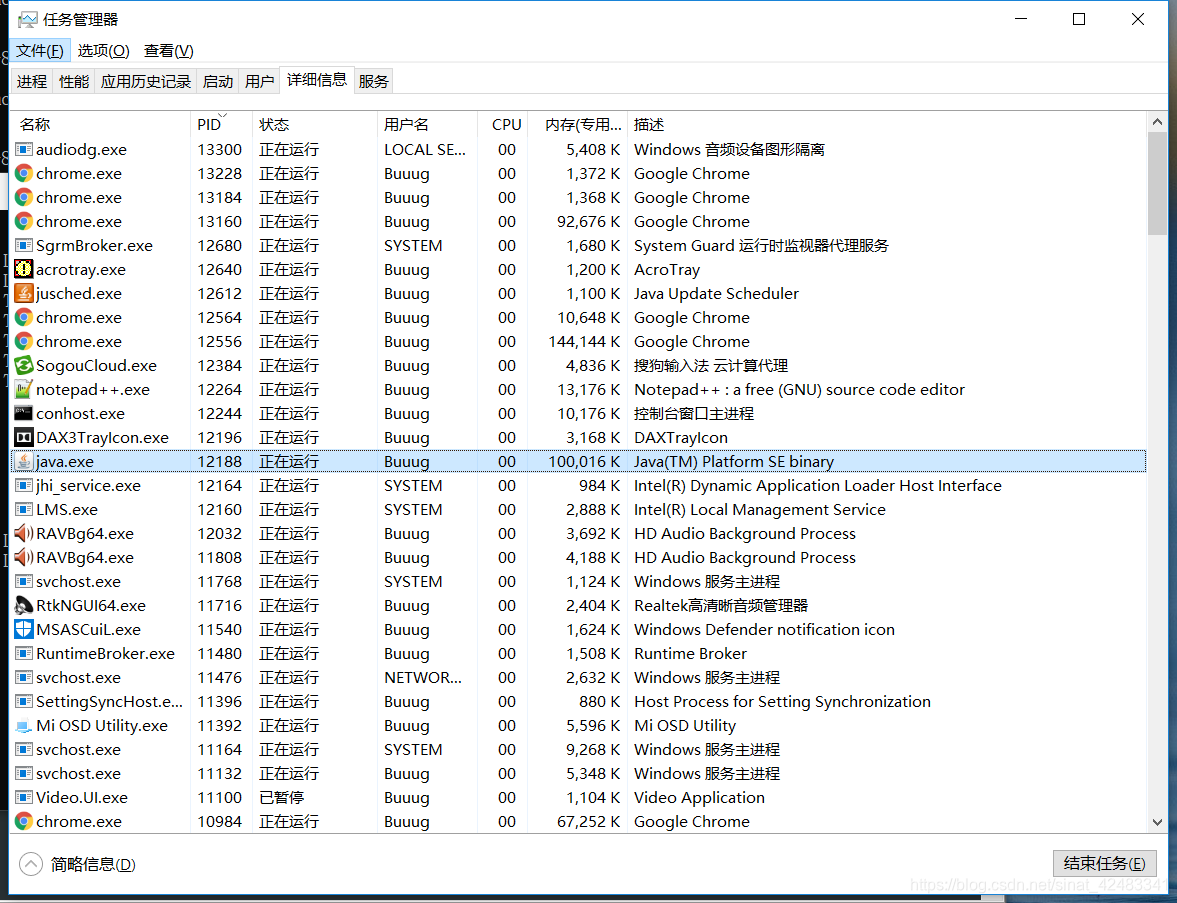Screen dimensions: 1177x903
Task: Click the acrotray.exe icon
Action: point(24,269)
